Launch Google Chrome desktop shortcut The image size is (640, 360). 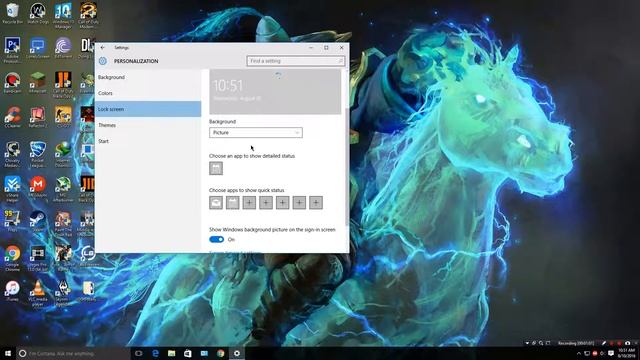click(12, 258)
